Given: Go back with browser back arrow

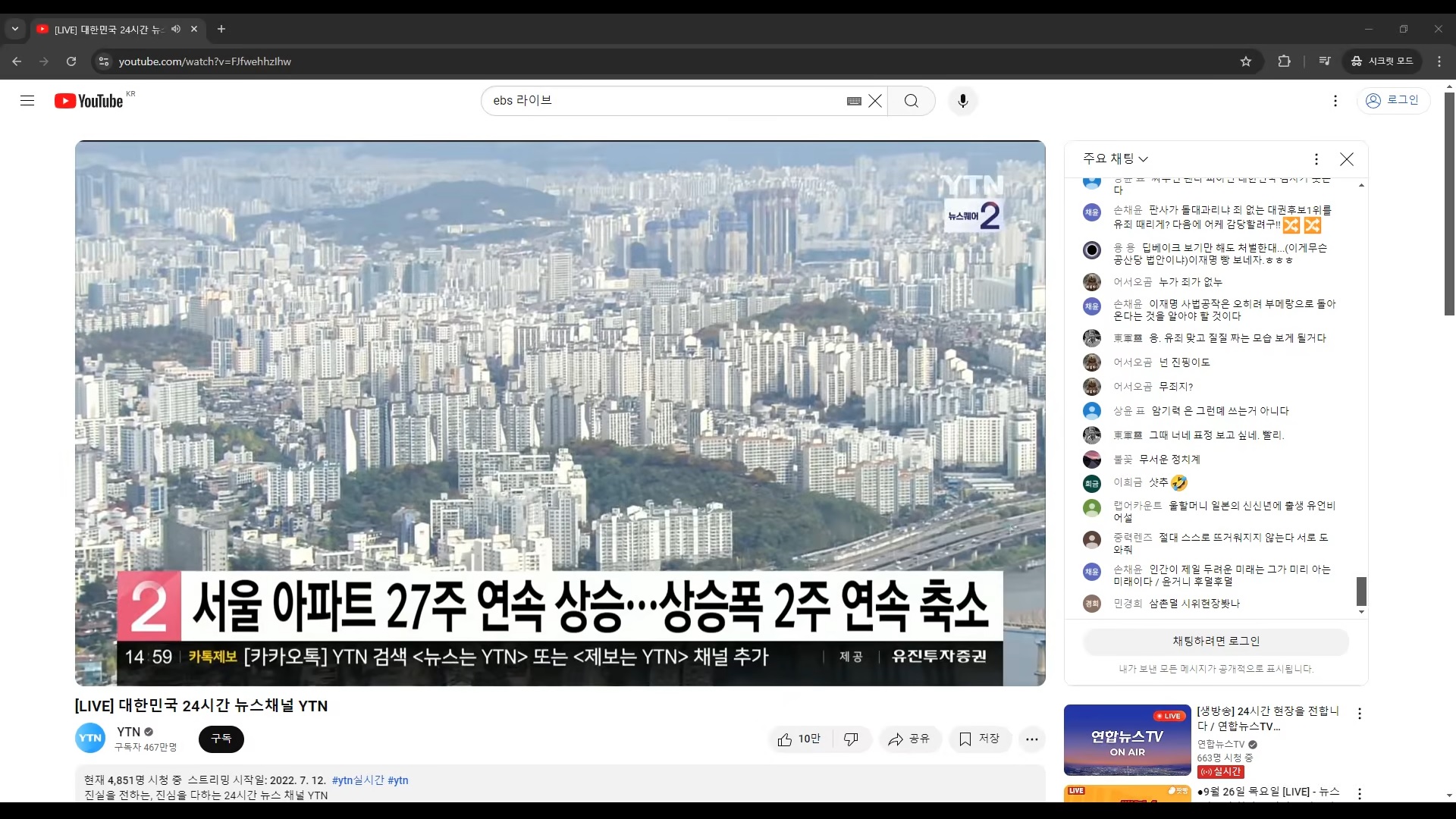Looking at the screenshot, I should click(x=17, y=61).
